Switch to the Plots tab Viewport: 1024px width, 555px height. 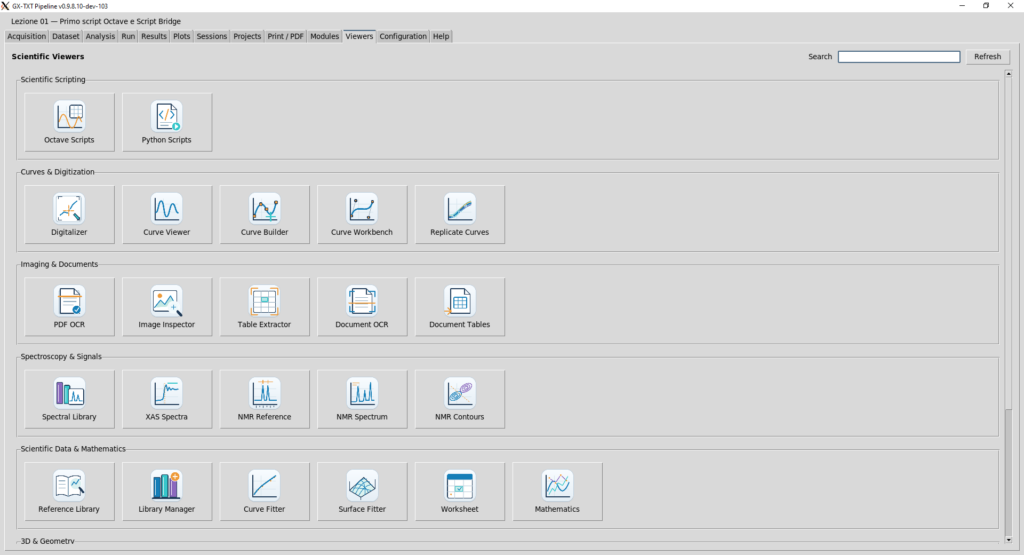[x=182, y=37]
